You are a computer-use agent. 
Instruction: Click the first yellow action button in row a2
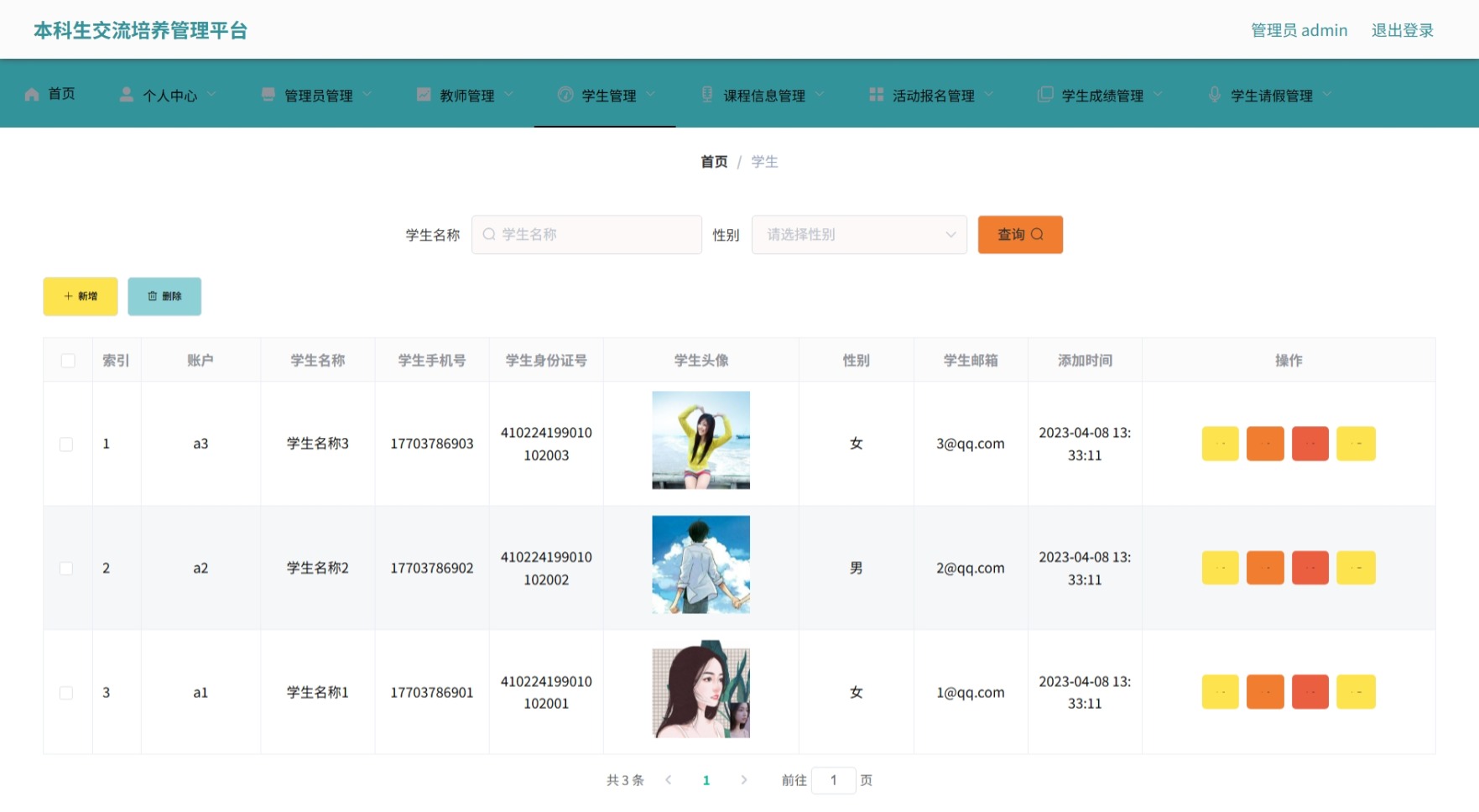1220,568
